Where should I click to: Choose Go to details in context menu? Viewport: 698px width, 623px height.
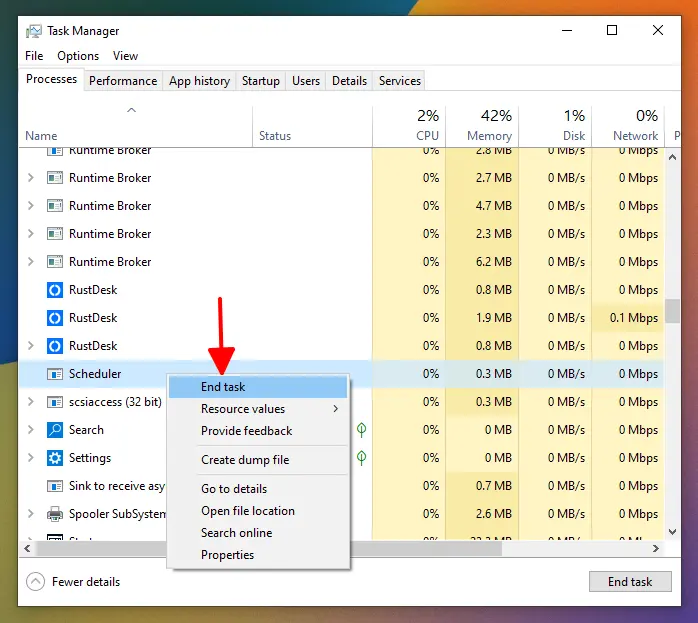(258, 489)
